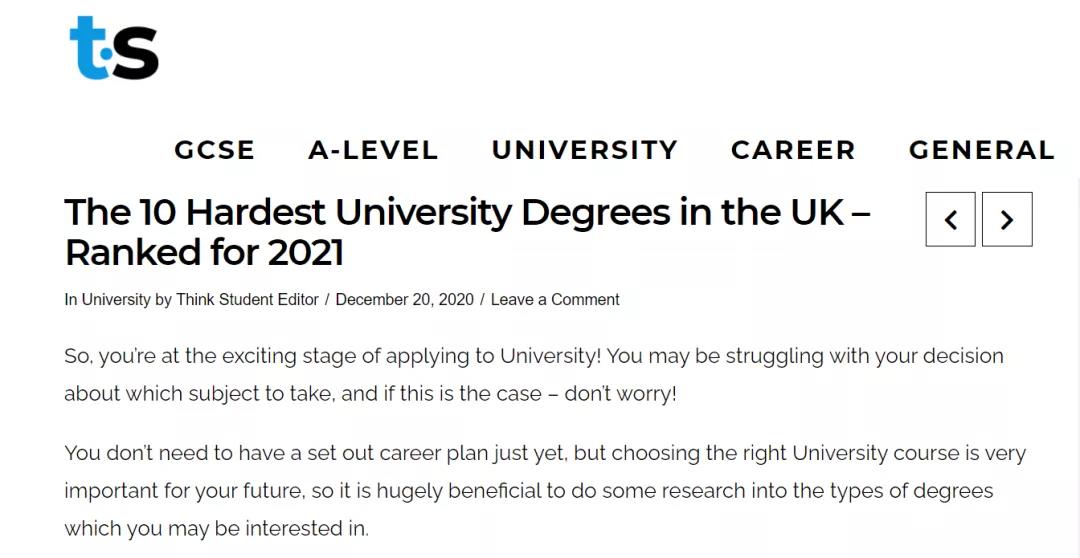Click the line starting 'important for your future'
Viewport: 1080px width, 558px height.
[528, 491]
